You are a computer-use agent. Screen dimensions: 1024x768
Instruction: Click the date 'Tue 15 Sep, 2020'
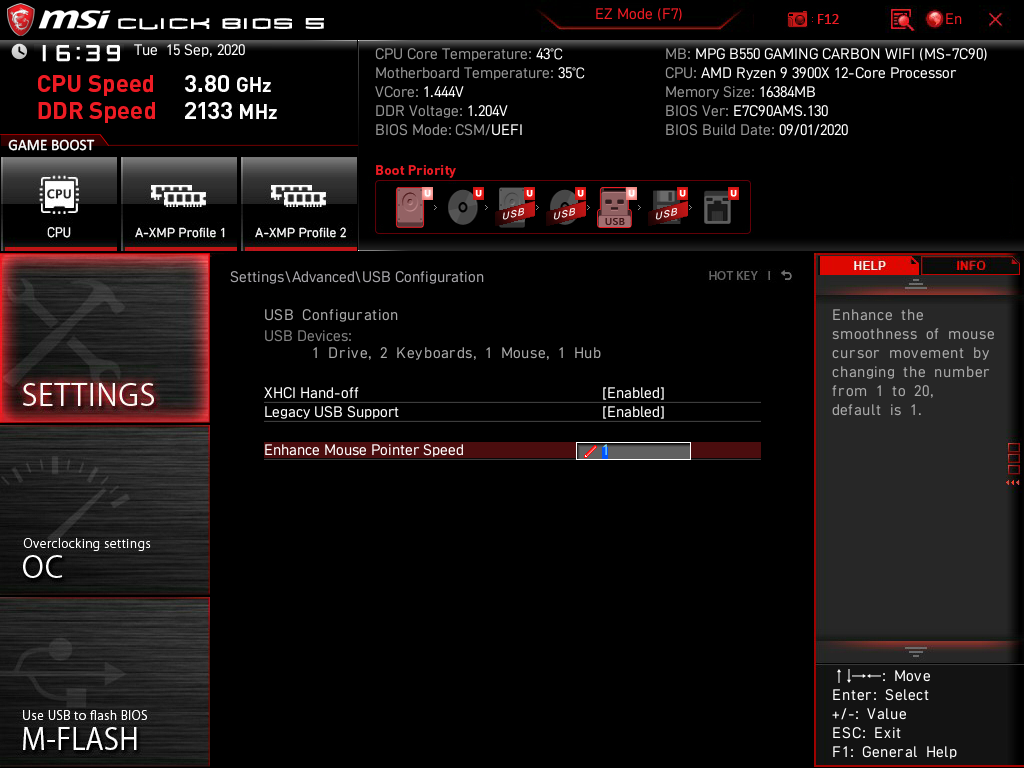coord(189,50)
